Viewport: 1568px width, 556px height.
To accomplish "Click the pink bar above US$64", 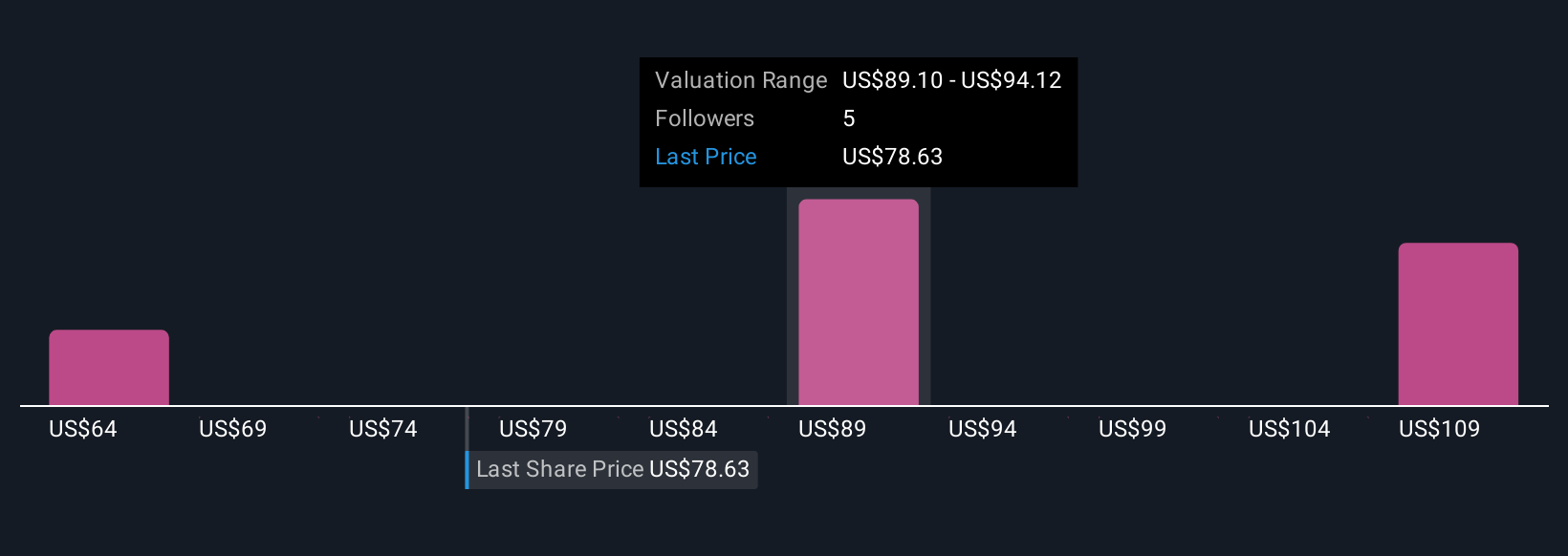I will 109,368.
